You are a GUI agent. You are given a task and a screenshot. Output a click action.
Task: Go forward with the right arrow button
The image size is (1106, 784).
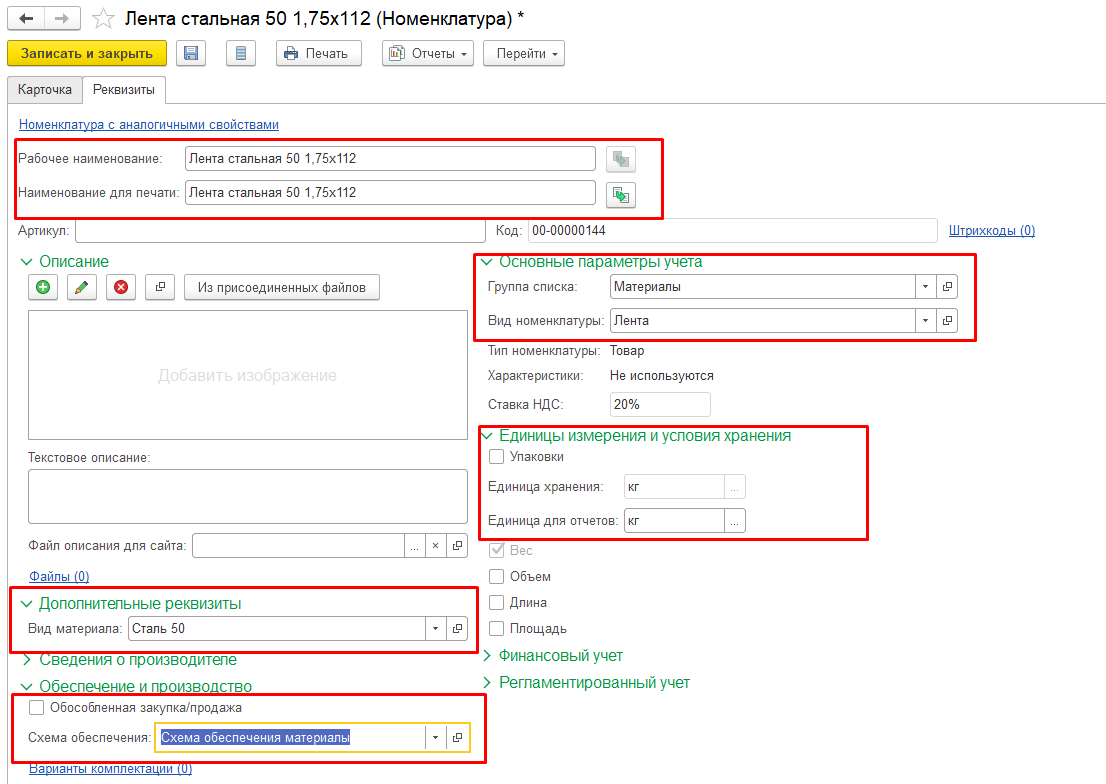(x=62, y=18)
